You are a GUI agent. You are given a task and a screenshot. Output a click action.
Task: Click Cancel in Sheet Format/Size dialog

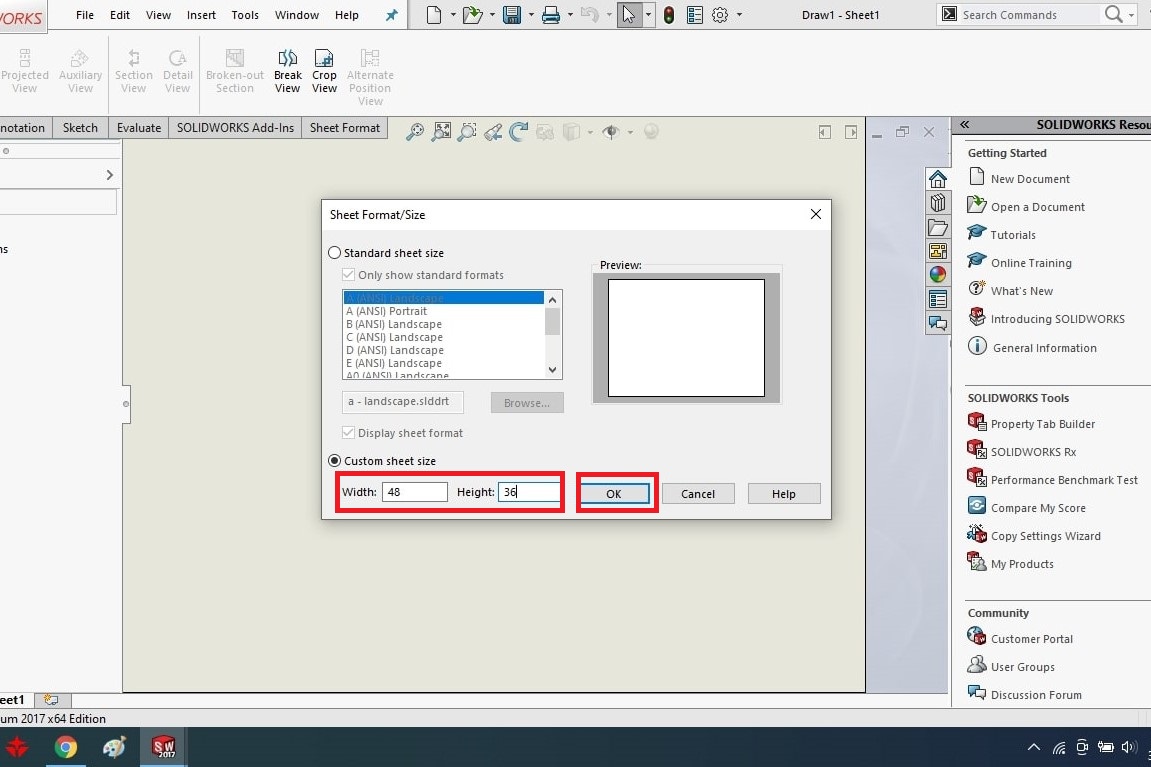(x=698, y=494)
